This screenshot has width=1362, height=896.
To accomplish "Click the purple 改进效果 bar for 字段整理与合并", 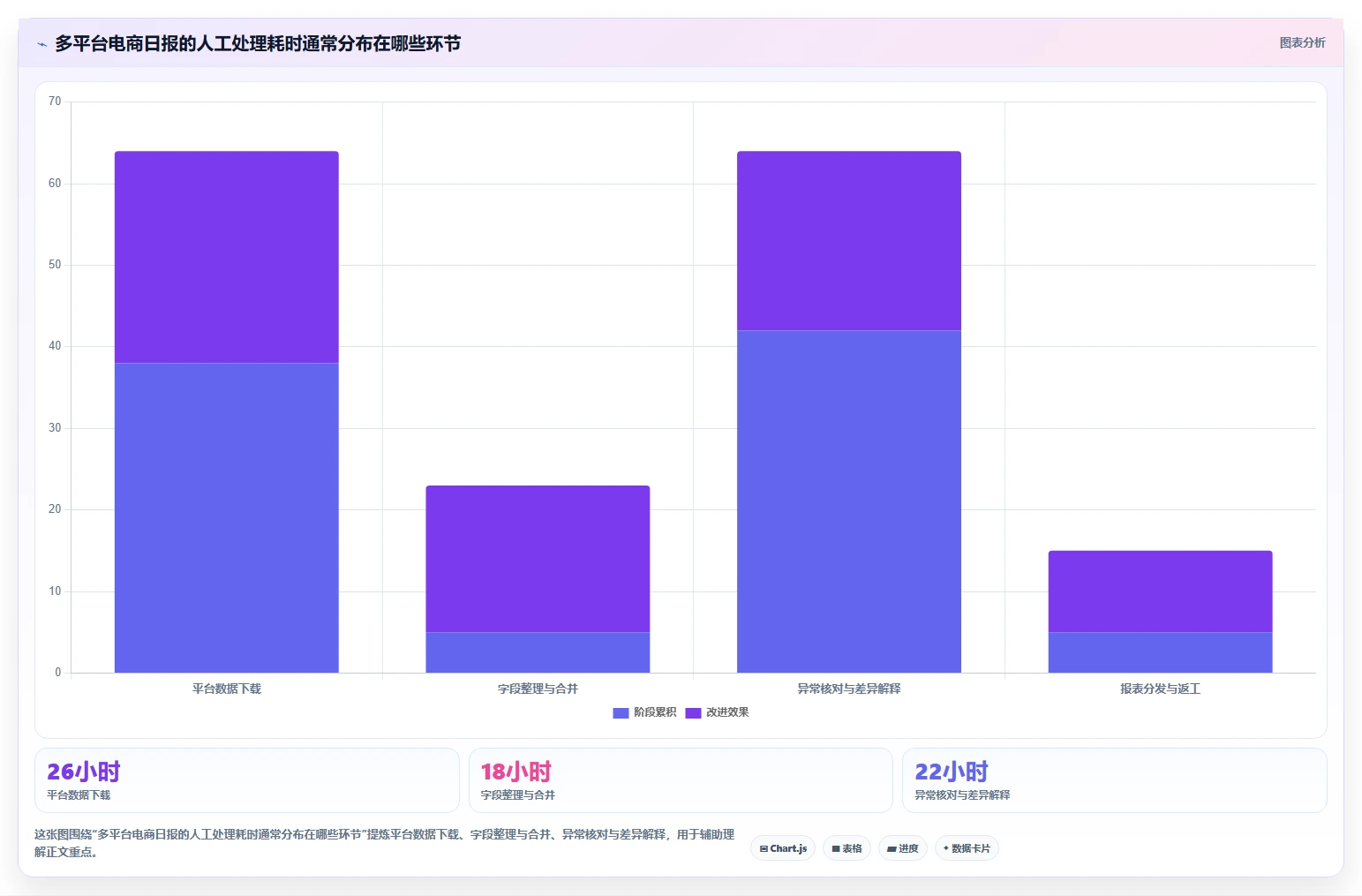I will [538, 559].
